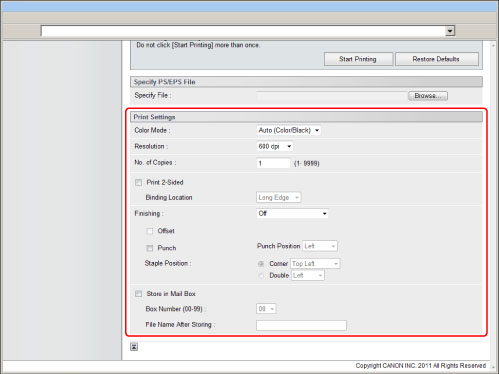The image size is (499, 374).
Task: Click the Browse button for Specify File
Action: (x=428, y=96)
